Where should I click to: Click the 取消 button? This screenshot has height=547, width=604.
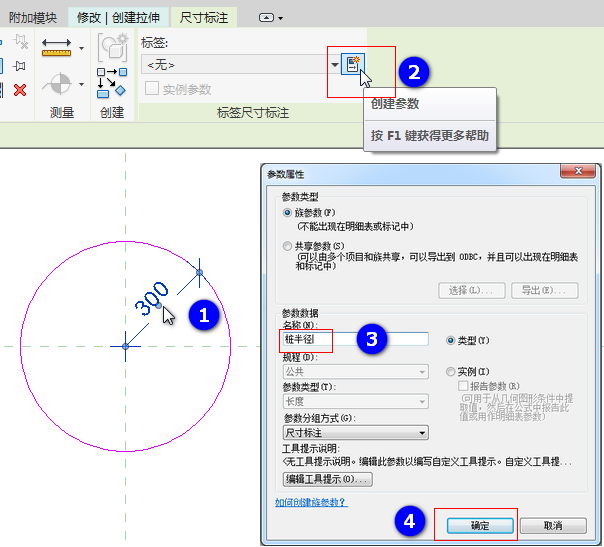click(x=553, y=525)
